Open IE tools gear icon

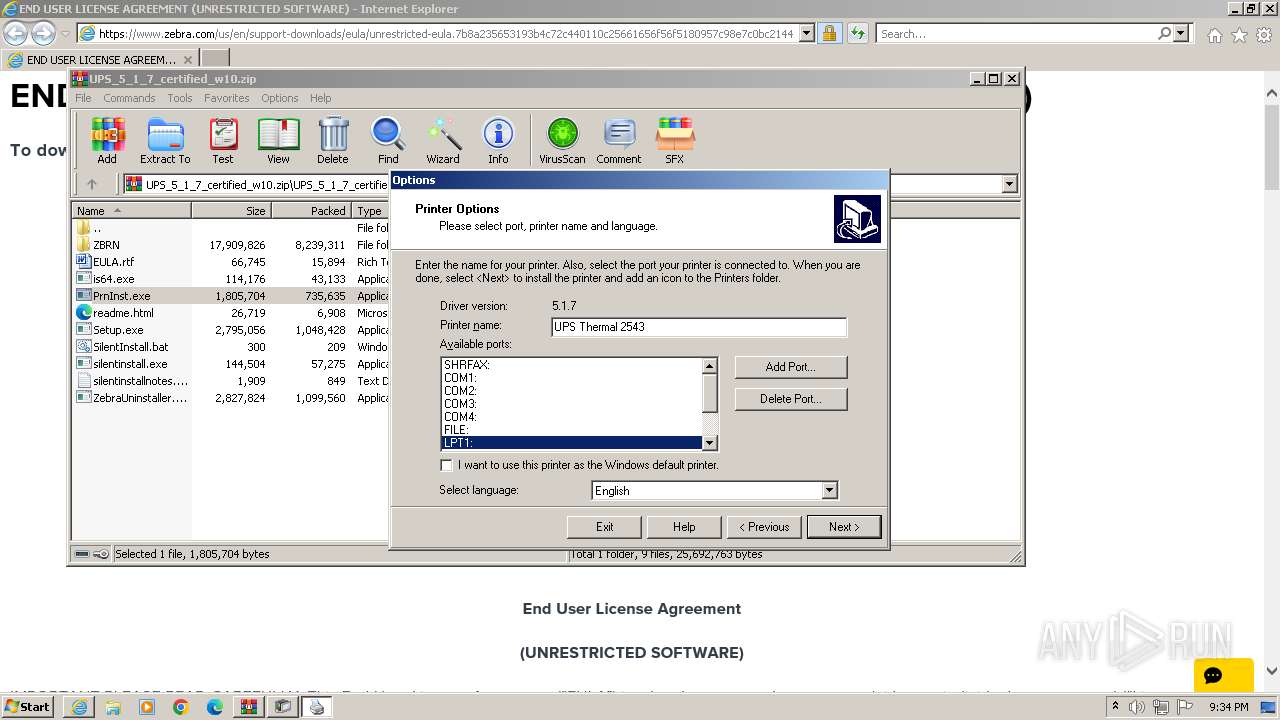pos(1264,34)
